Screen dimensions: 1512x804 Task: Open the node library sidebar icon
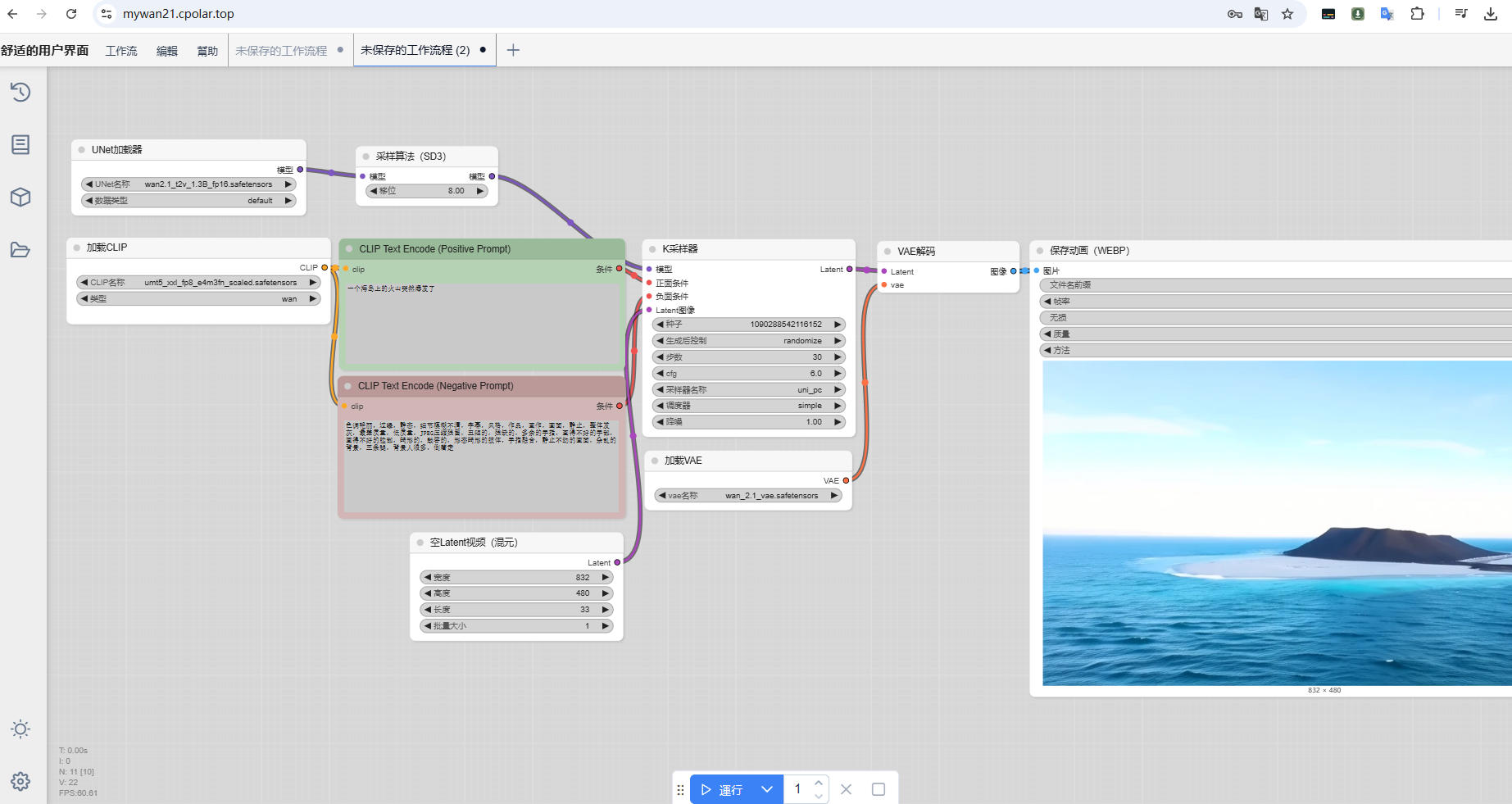(x=20, y=145)
